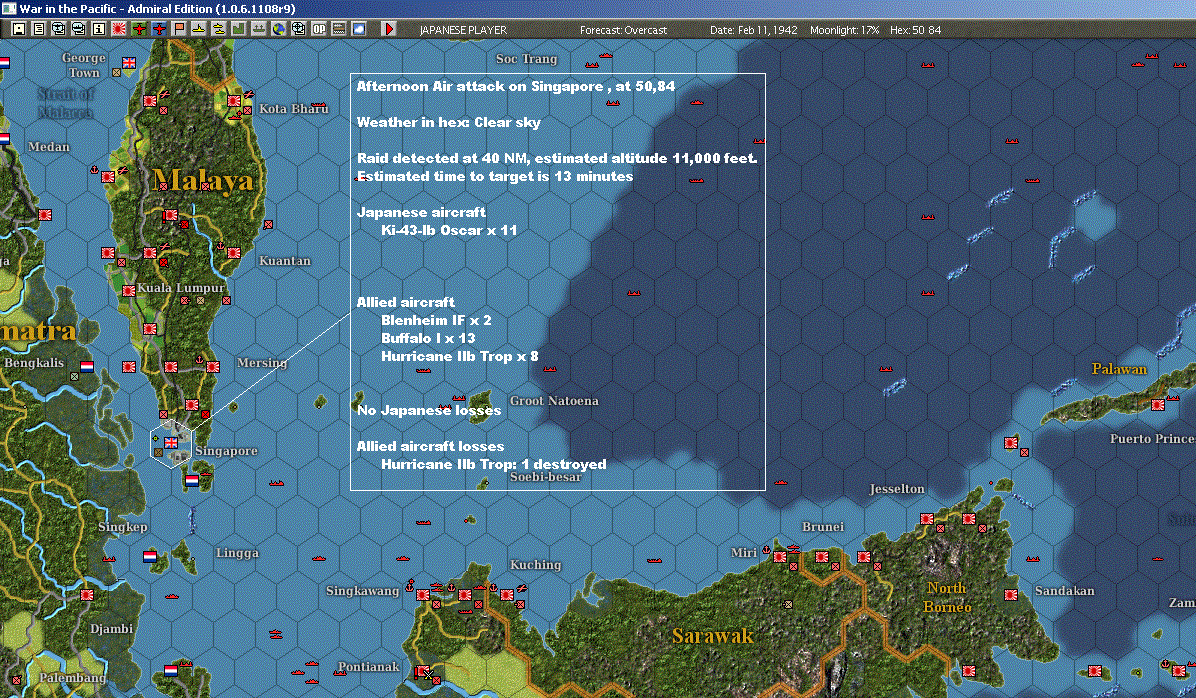Select Japanese flag base at Sandakan
This screenshot has height=698, width=1196.
point(1011,595)
